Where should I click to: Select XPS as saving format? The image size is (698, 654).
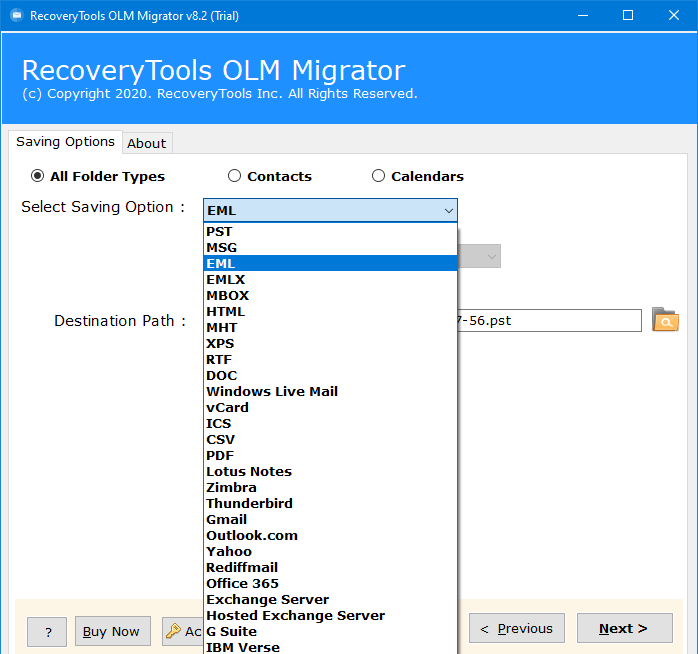coord(330,344)
